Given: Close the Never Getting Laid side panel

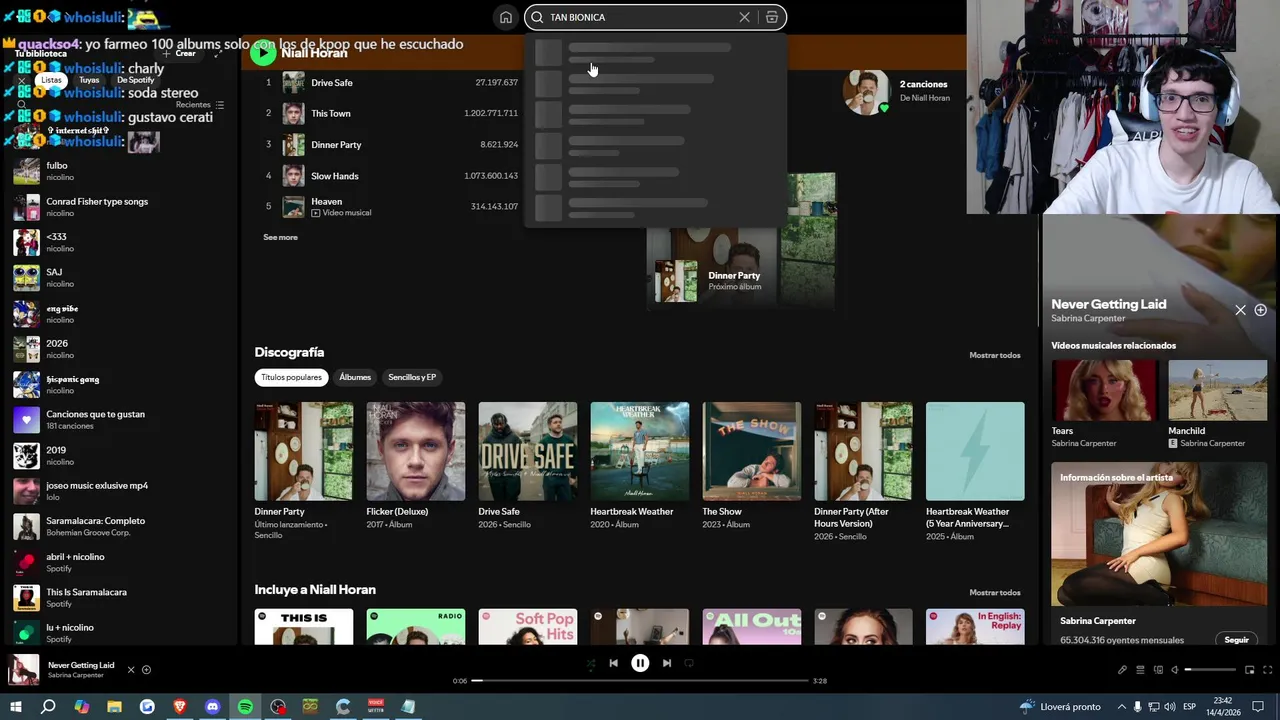Looking at the screenshot, I should (x=1240, y=310).
